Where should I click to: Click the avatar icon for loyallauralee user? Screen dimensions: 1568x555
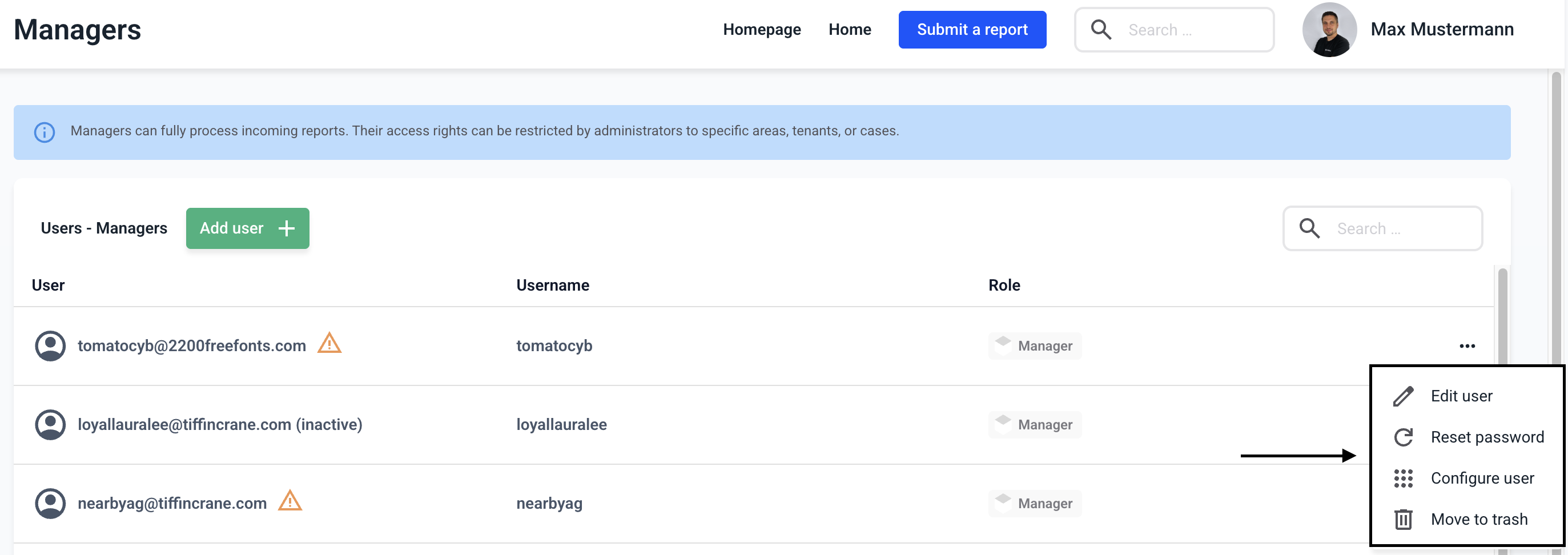pos(50,424)
